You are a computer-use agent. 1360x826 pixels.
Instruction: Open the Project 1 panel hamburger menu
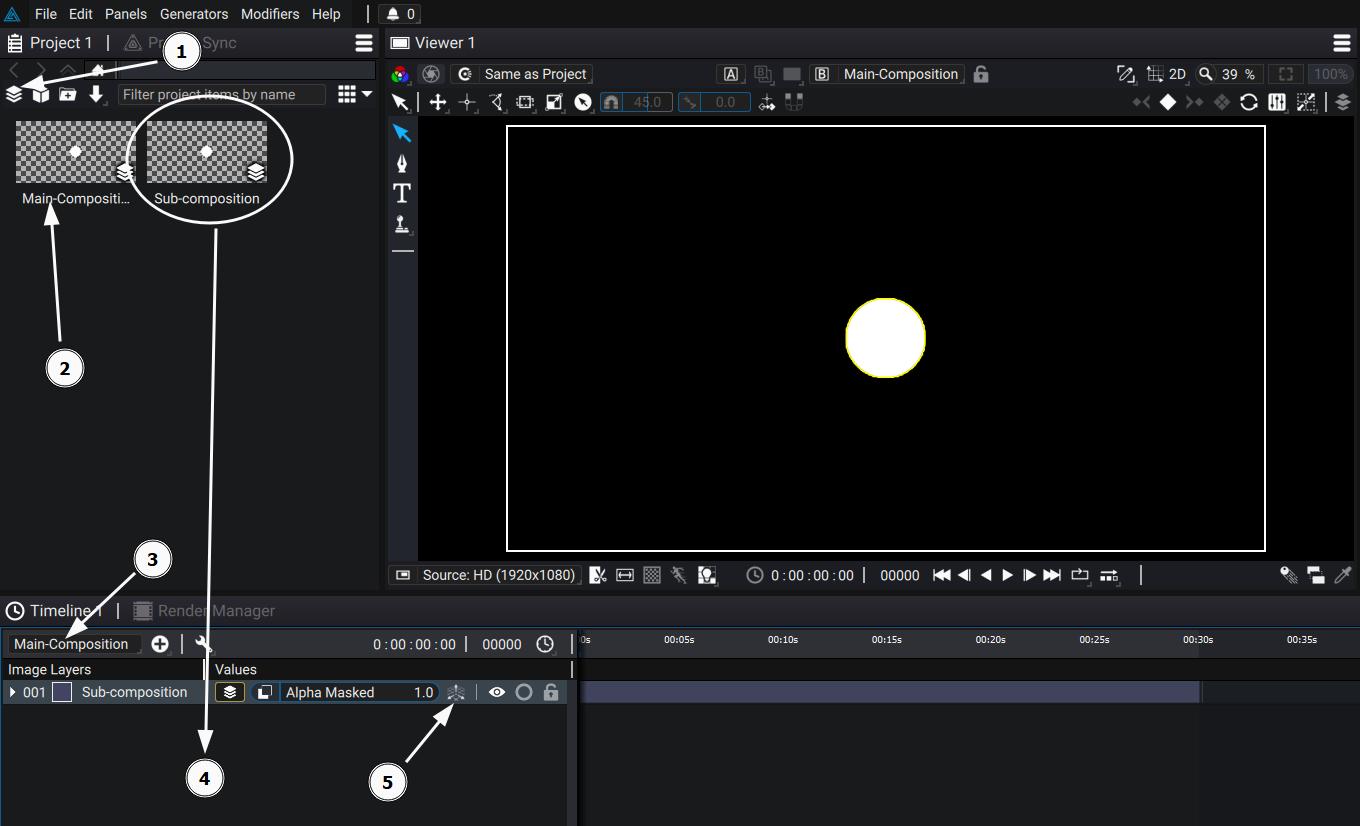pos(364,43)
